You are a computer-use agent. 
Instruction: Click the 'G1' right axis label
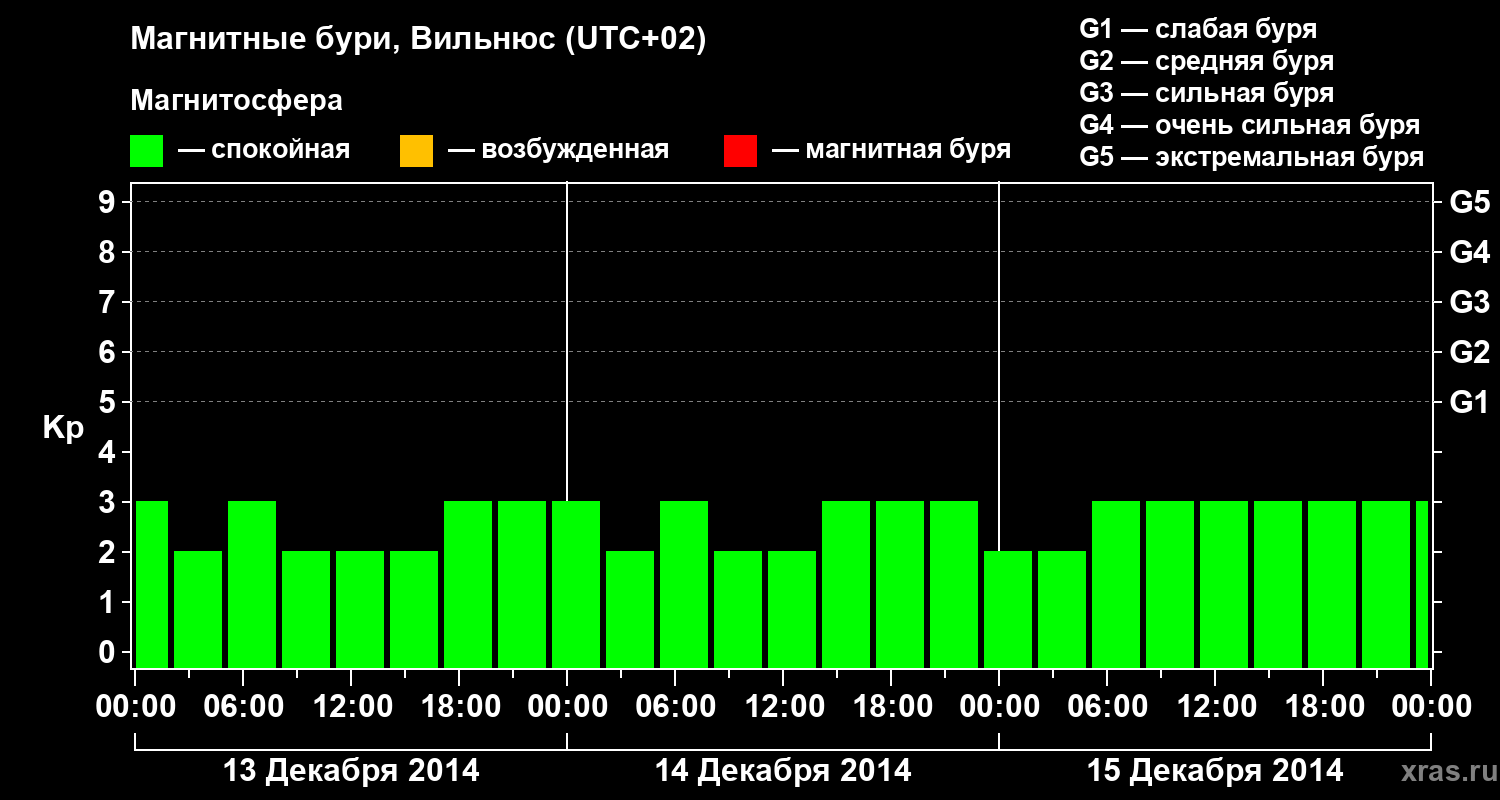1469,402
